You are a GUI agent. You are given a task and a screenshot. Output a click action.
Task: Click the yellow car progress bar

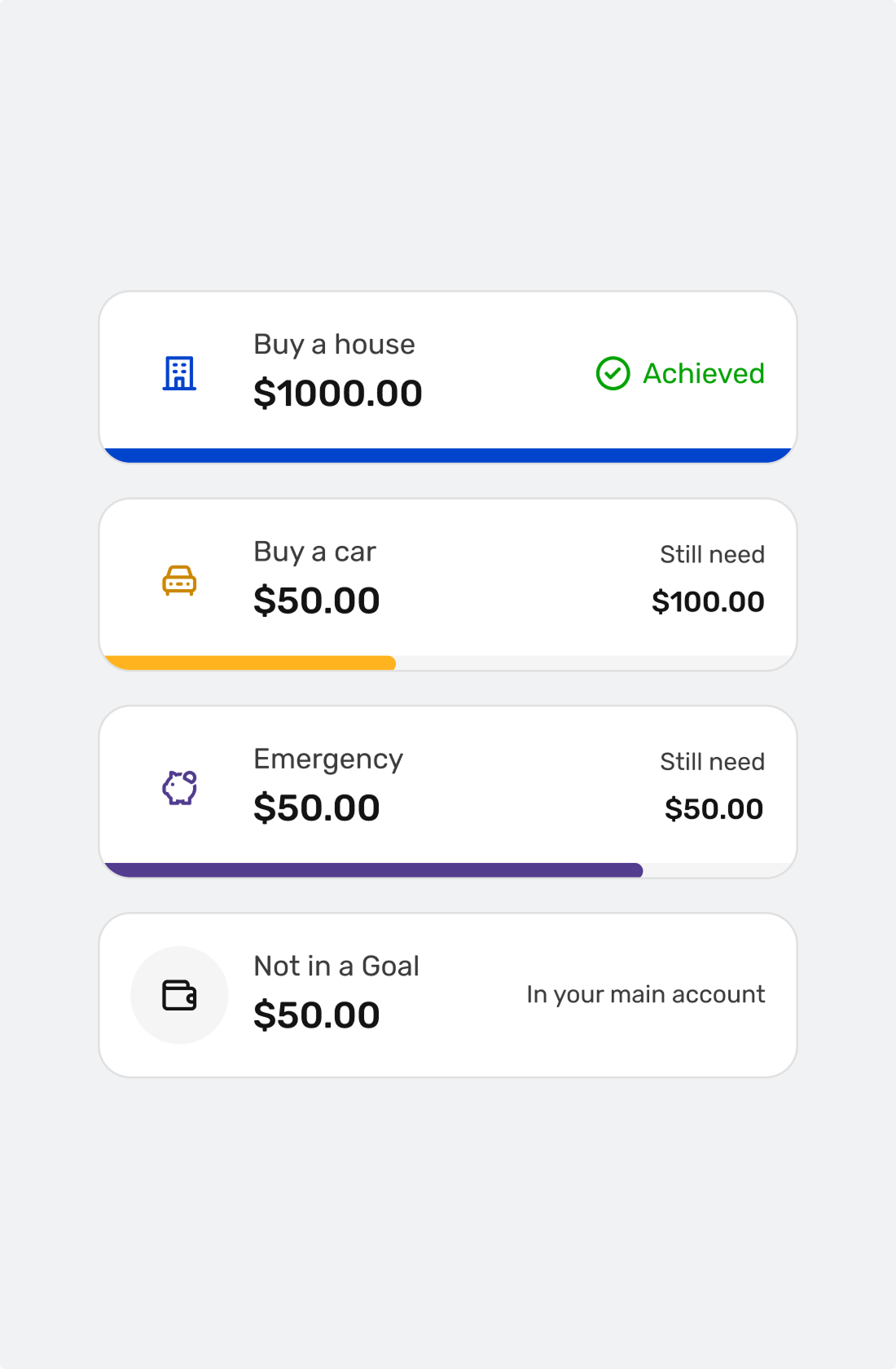click(x=249, y=662)
